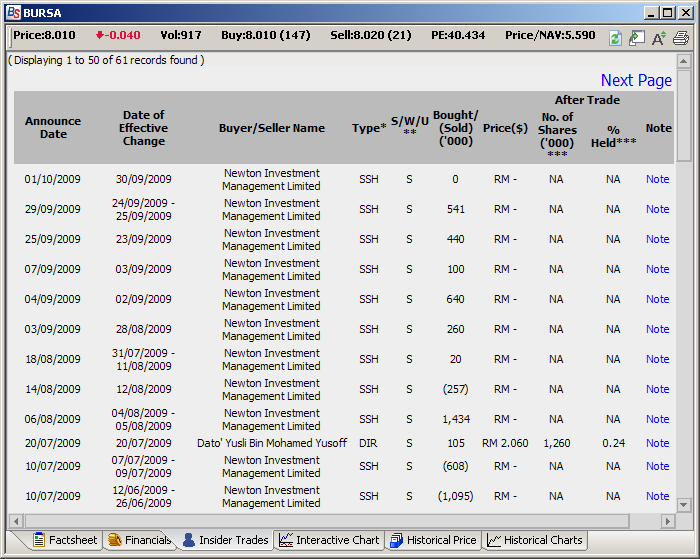
Task: Click the Historical Charts tab icon
Action: point(494,540)
